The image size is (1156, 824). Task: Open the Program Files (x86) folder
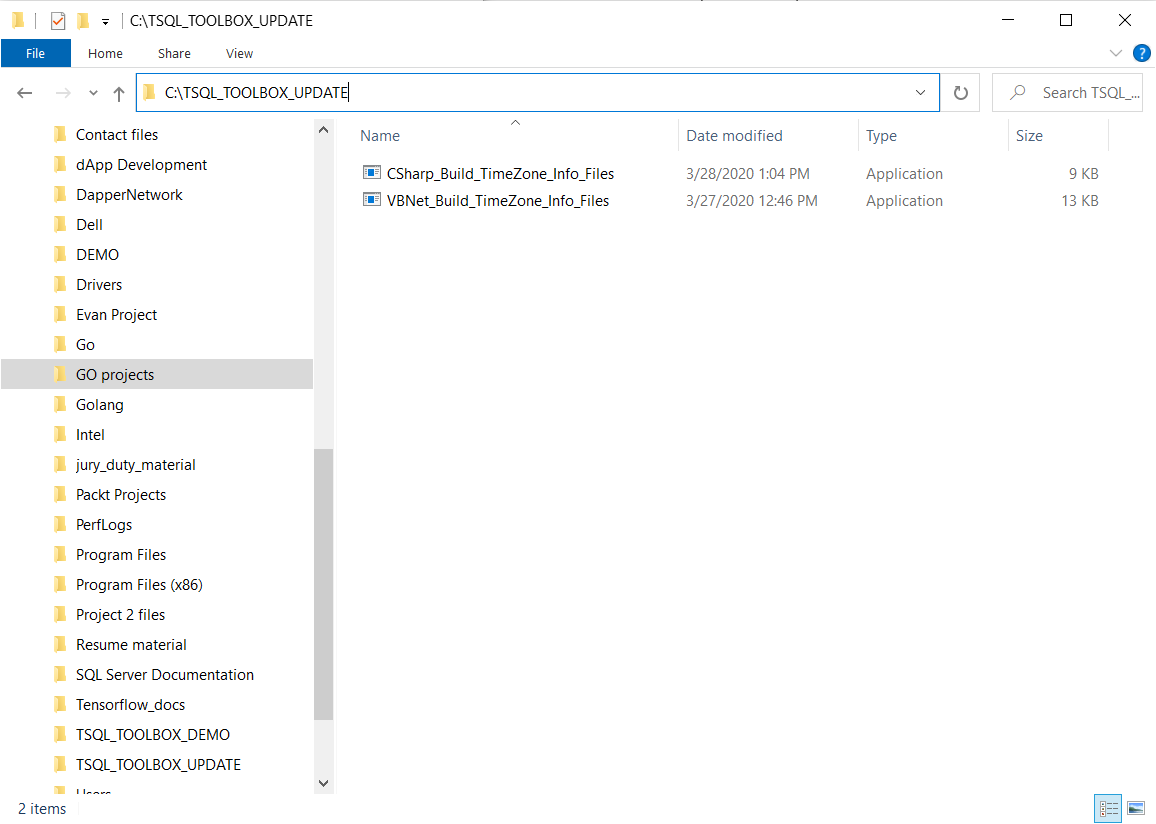139,585
